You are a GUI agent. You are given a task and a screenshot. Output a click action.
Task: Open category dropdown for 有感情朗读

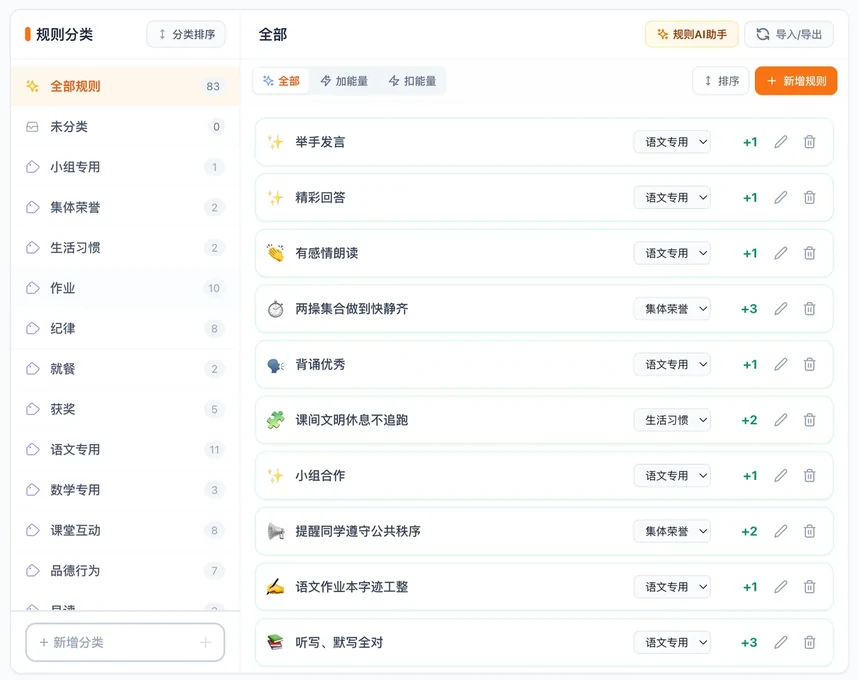(x=672, y=253)
